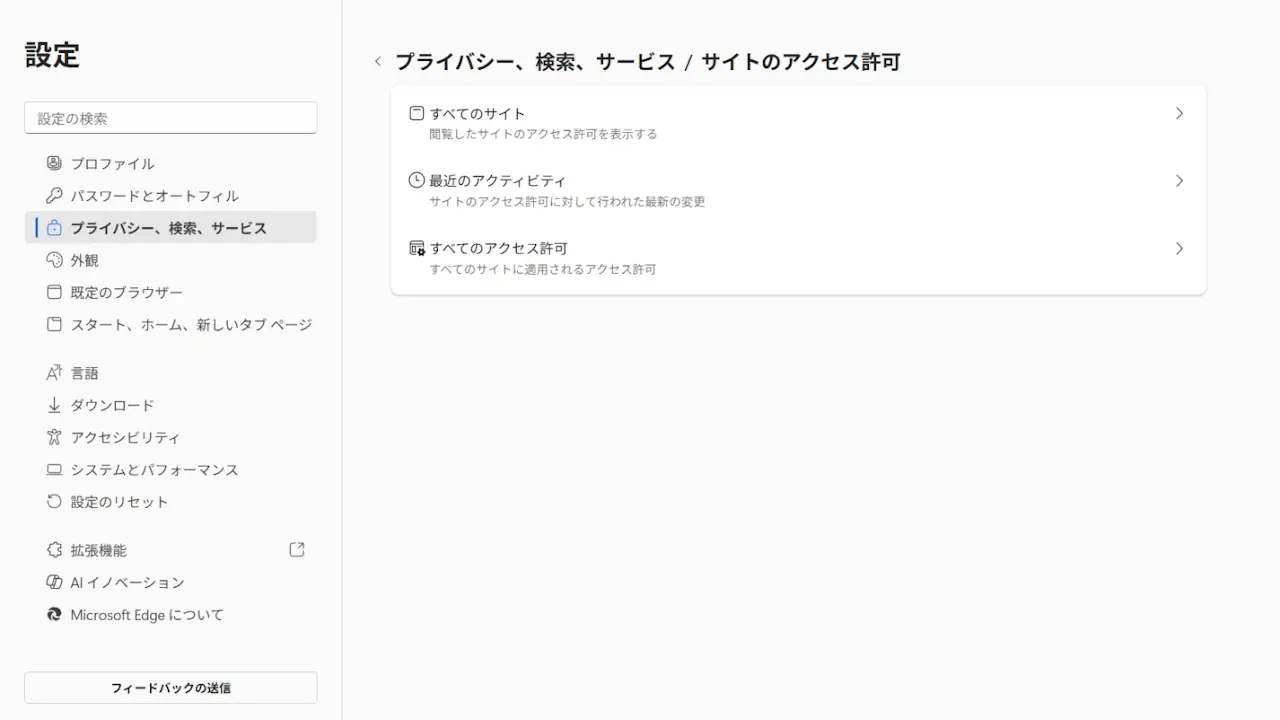Click the accessibility figure icon
The image size is (1280, 720).
(54, 437)
